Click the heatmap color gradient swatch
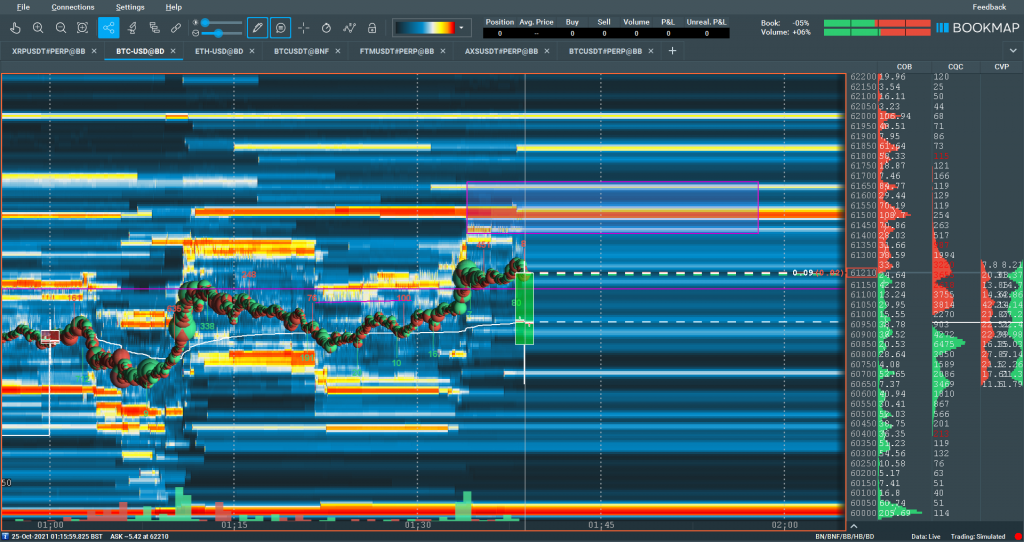Viewport: 1024px width, 542px height. [x=425, y=28]
